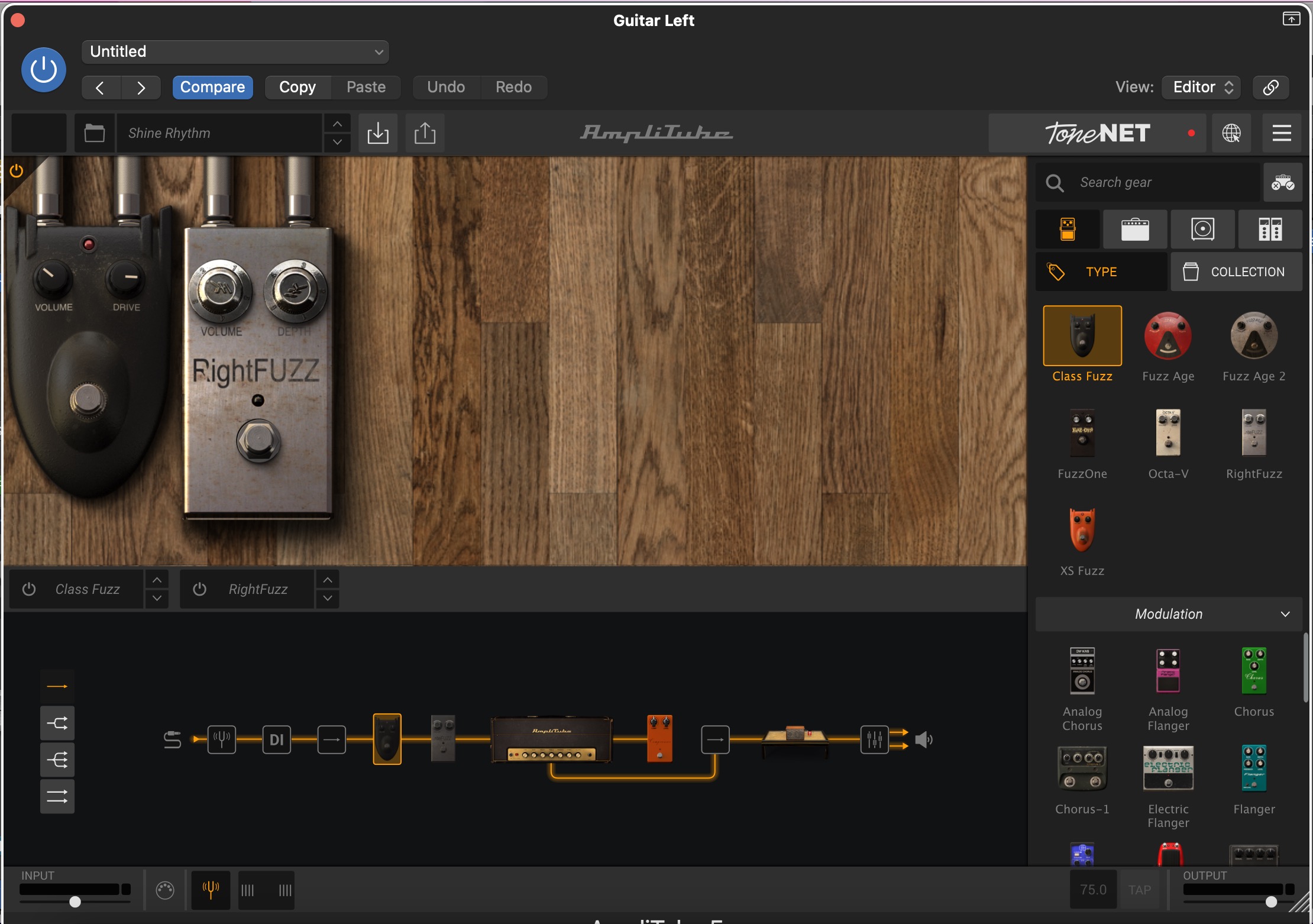Click the Undo button
Viewport: 1313px width, 924px height.
pos(446,87)
